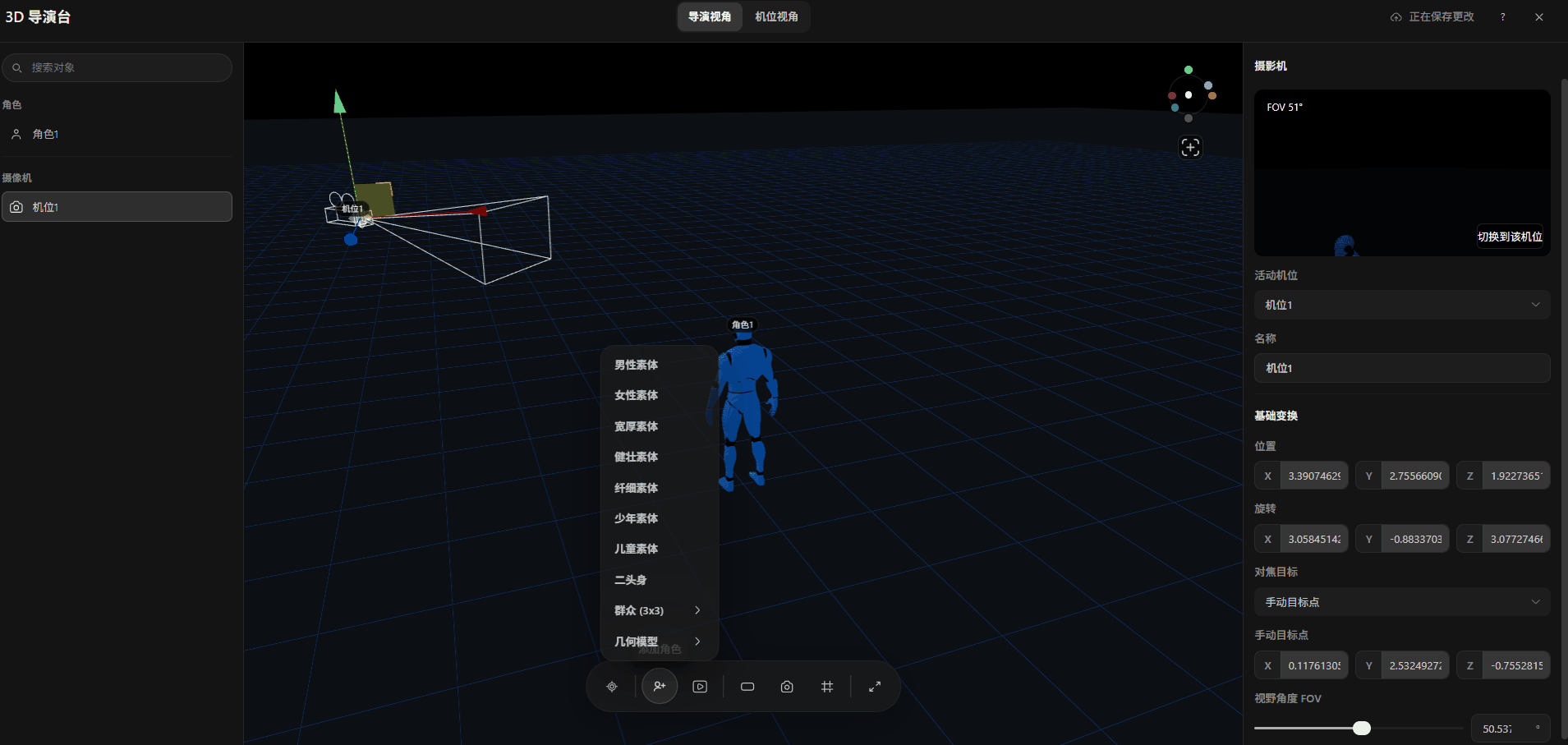The image size is (1568, 745).
Task: Close the 3D 导演台 window
Action: (x=1539, y=17)
